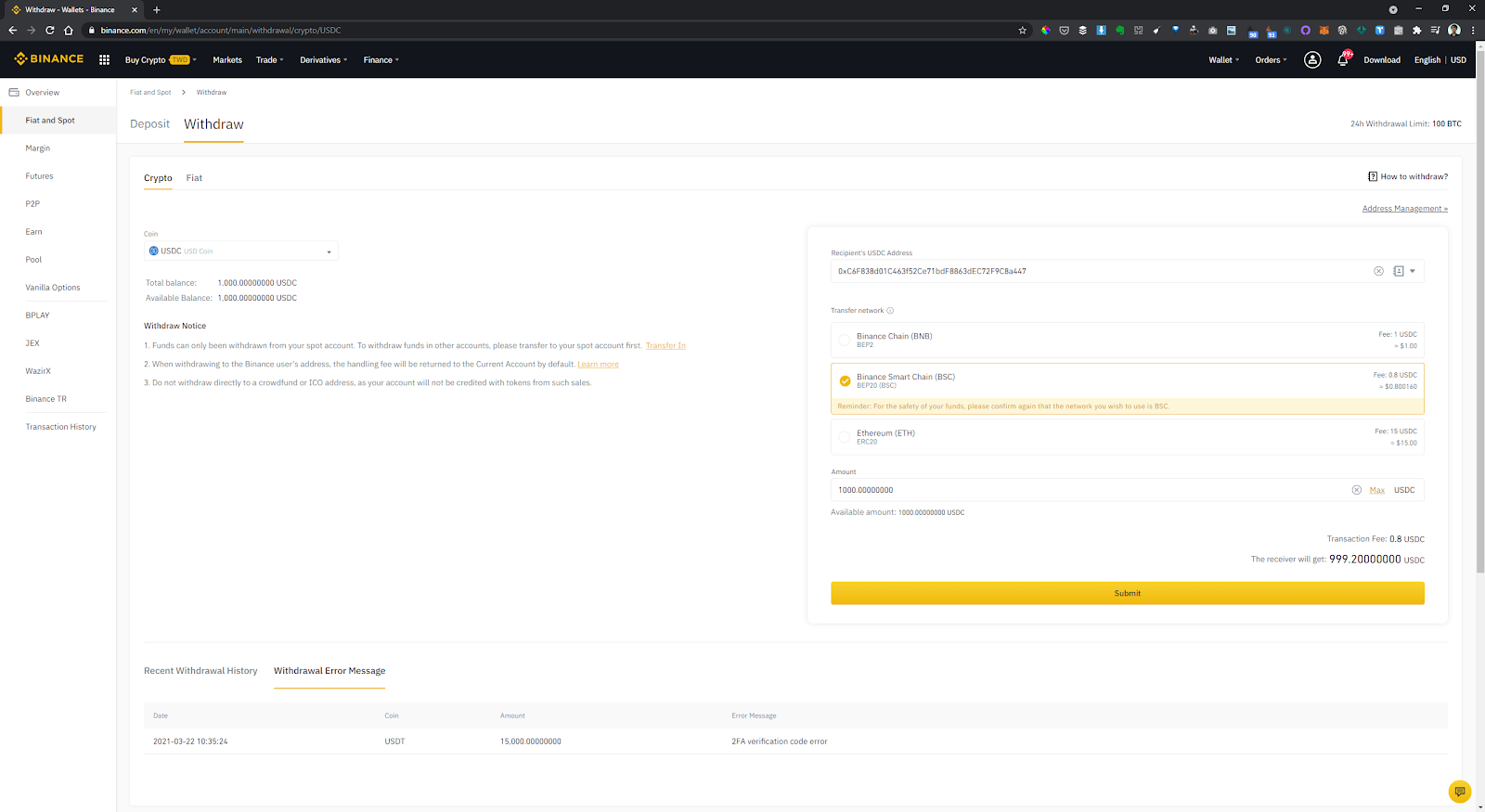
Task: Click the yellow Submit button
Action: (1127, 593)
